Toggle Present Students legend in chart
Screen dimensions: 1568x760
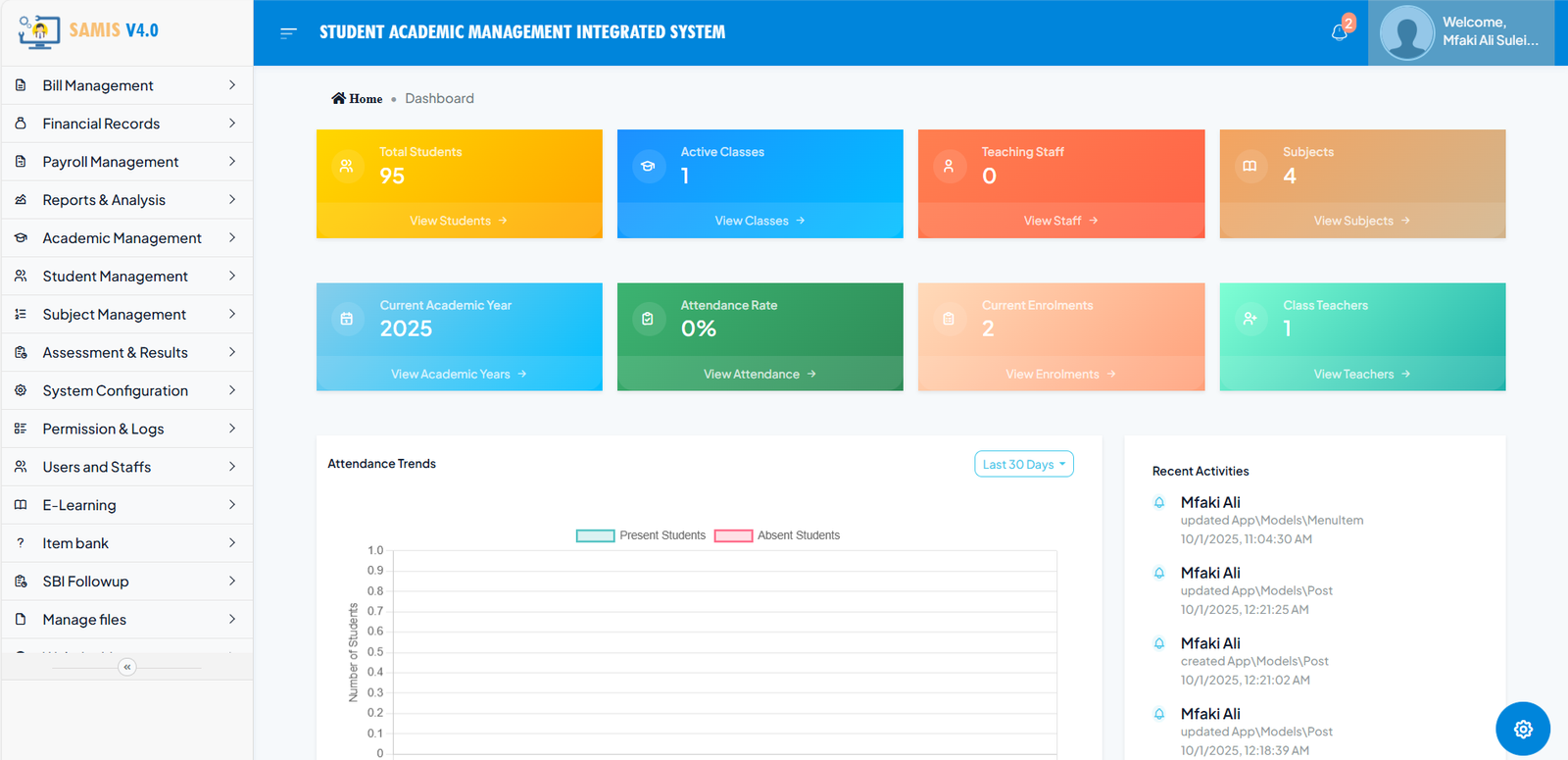pos(641,535)
